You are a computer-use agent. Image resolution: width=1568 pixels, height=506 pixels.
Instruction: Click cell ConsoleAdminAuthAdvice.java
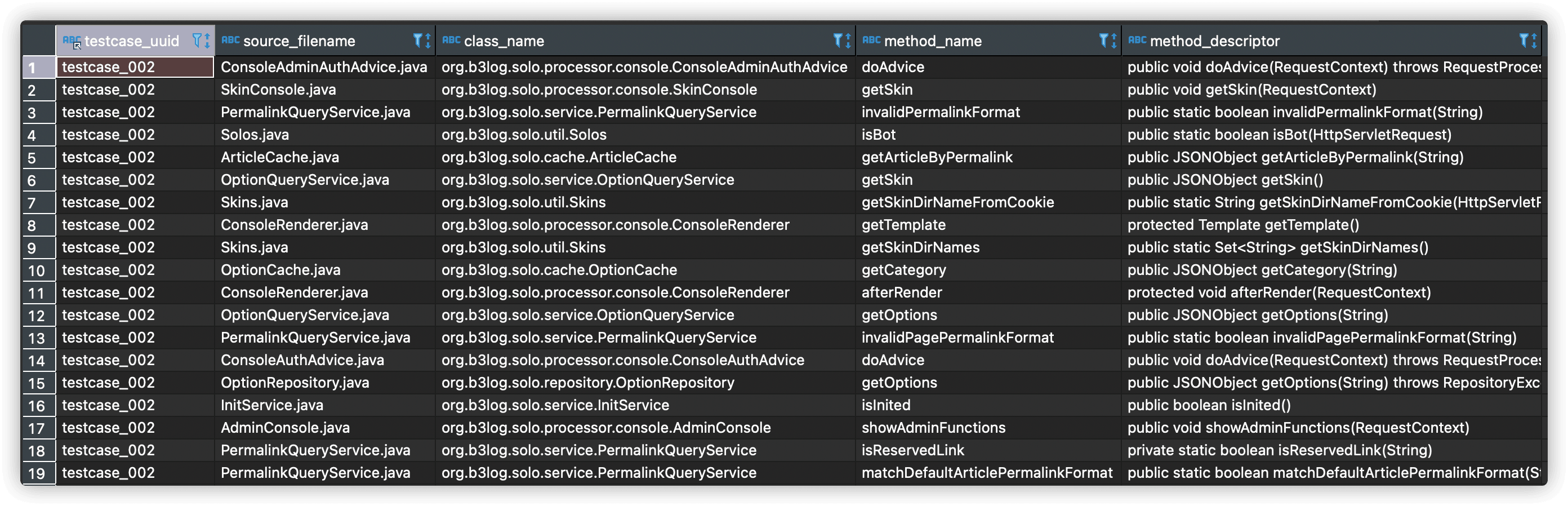pos(324,67)
